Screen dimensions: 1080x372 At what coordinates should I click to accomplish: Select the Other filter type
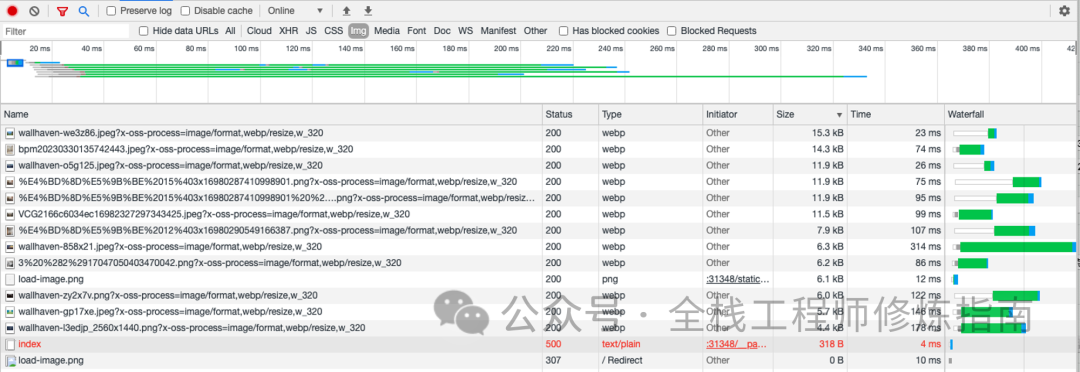tap(535, 31)
